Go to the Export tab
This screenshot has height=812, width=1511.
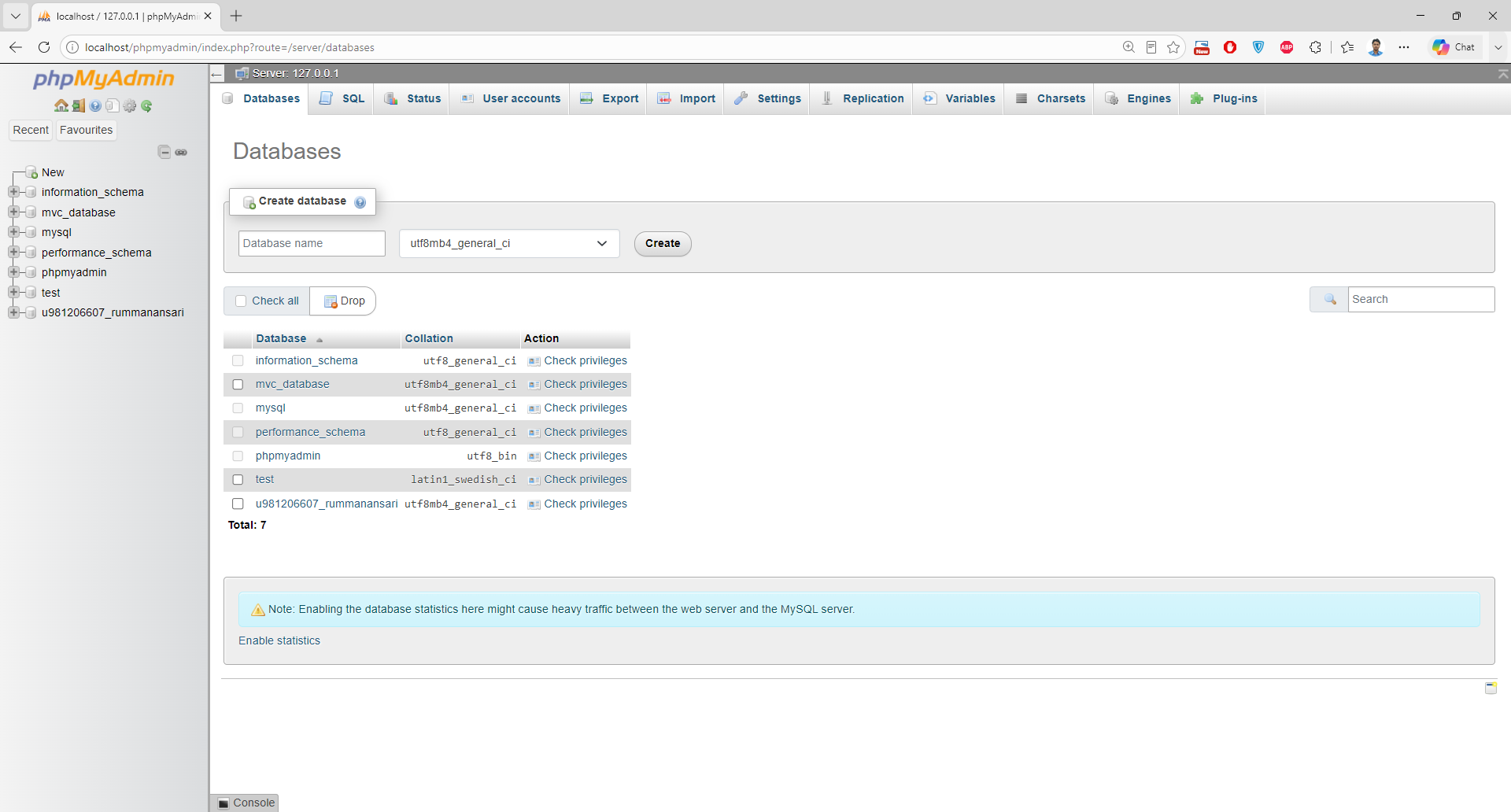pyautogui.click(x=609, y=99)
